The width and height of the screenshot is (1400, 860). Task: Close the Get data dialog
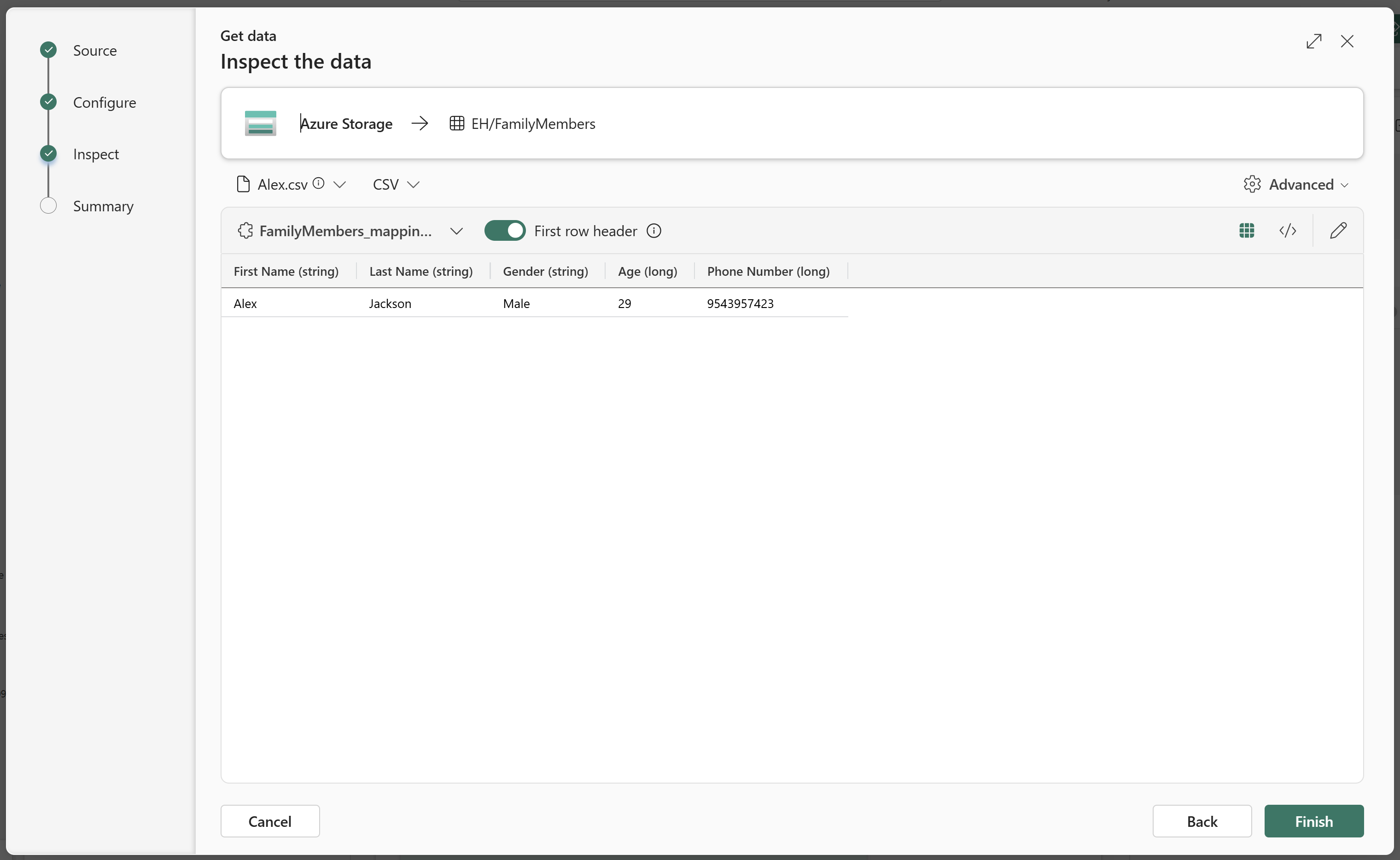tap(1347, 41)
